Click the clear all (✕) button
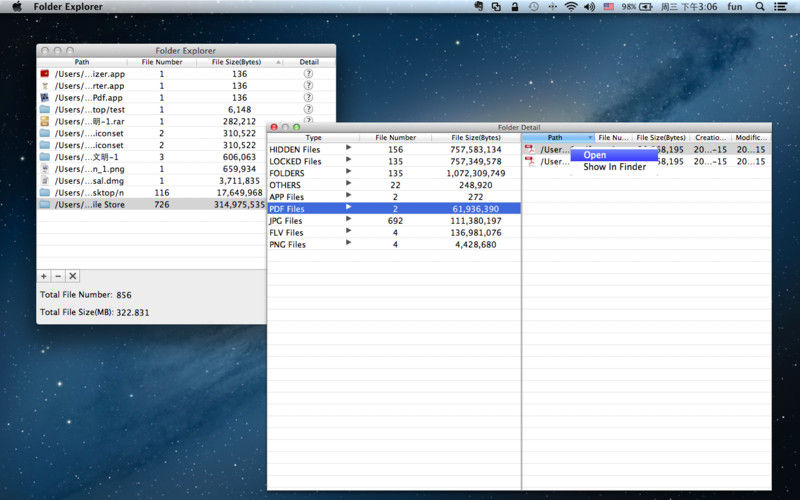 pyautogui.click(x=72, y=276)
